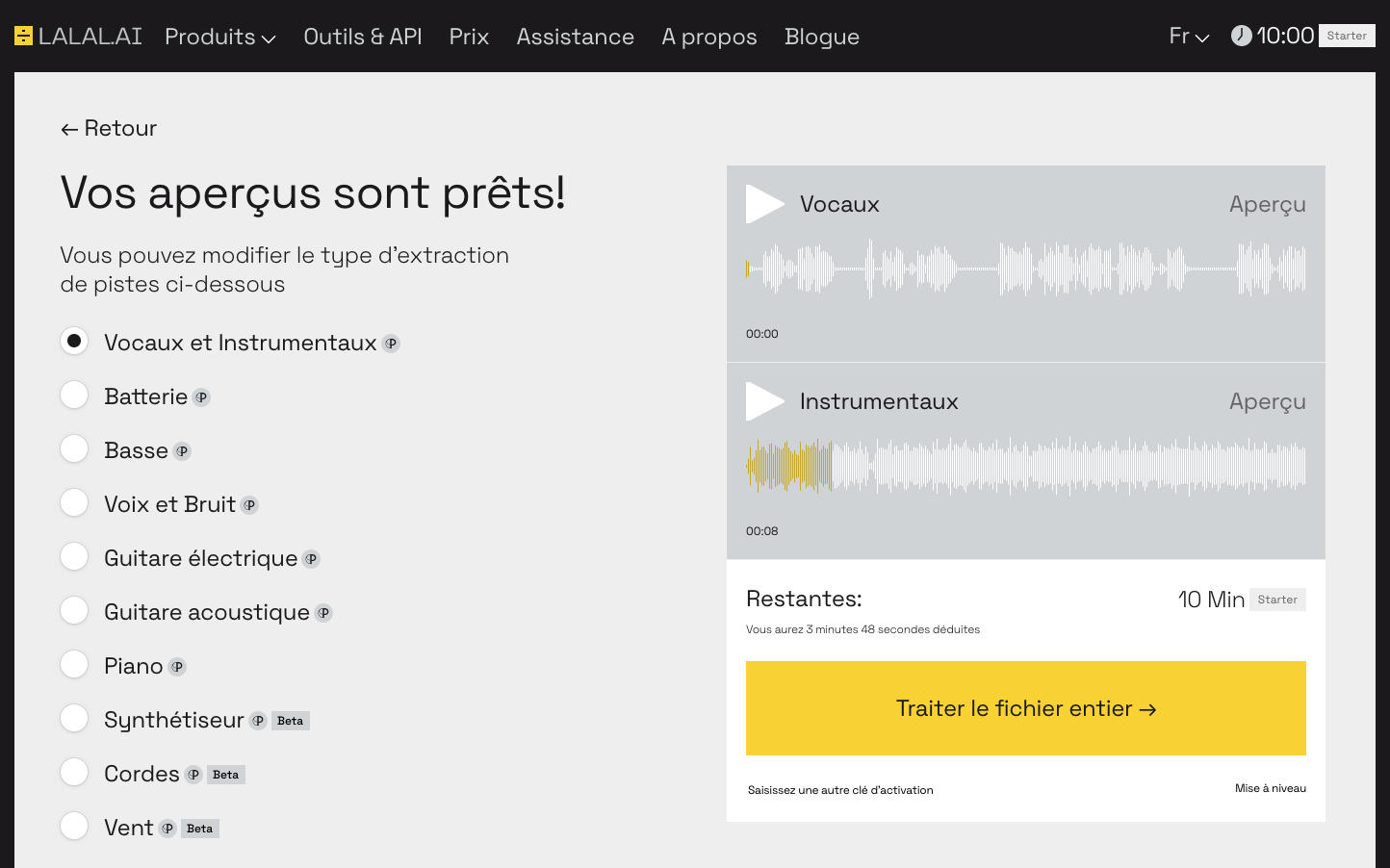Click the Aperçu label on Instrumentaux track
Image resolution: width=1390 pixels, height=868 pixels.
point(1268,401)
